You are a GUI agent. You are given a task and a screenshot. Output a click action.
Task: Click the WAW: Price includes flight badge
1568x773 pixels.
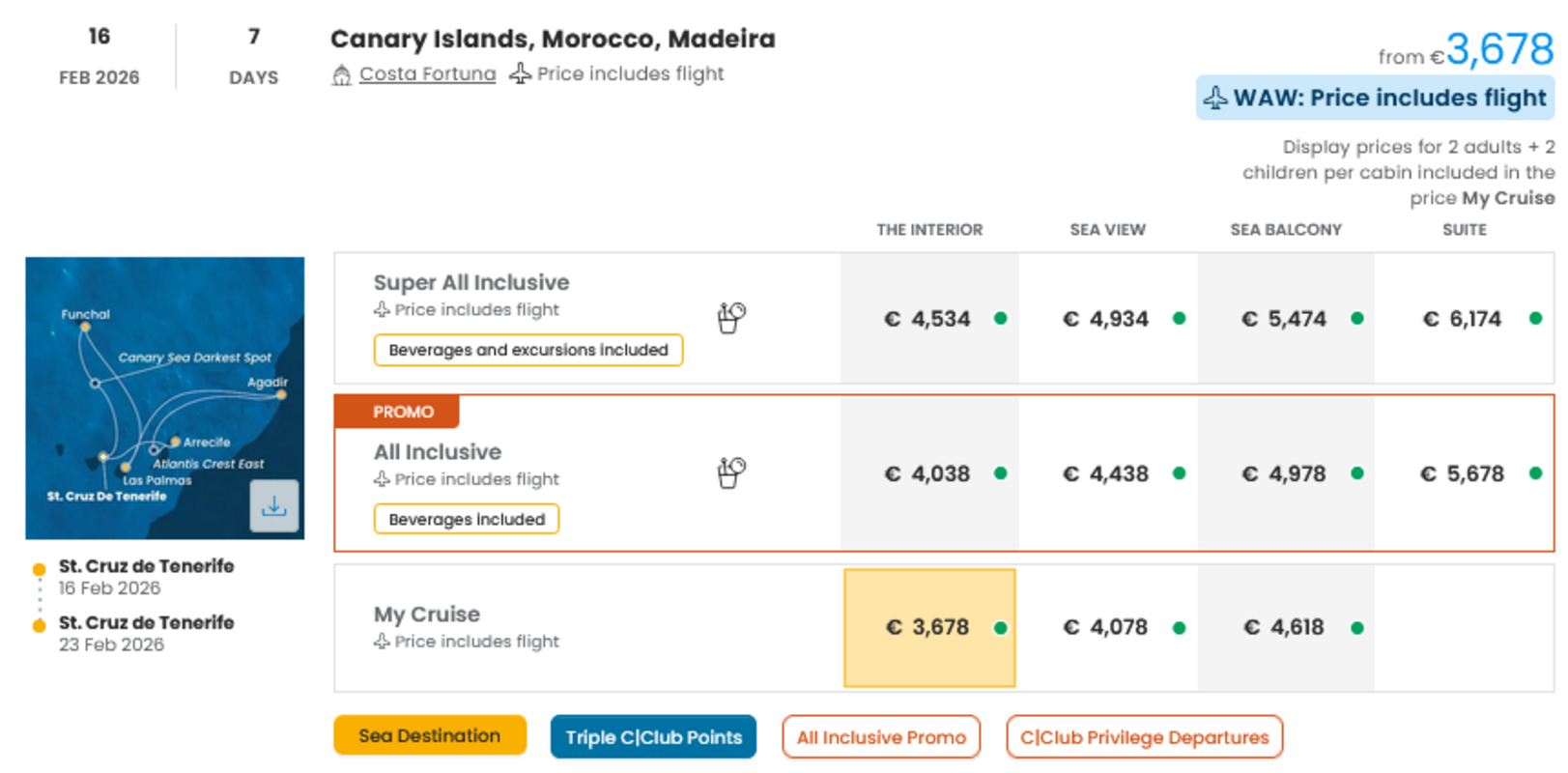pos(1375,98)
